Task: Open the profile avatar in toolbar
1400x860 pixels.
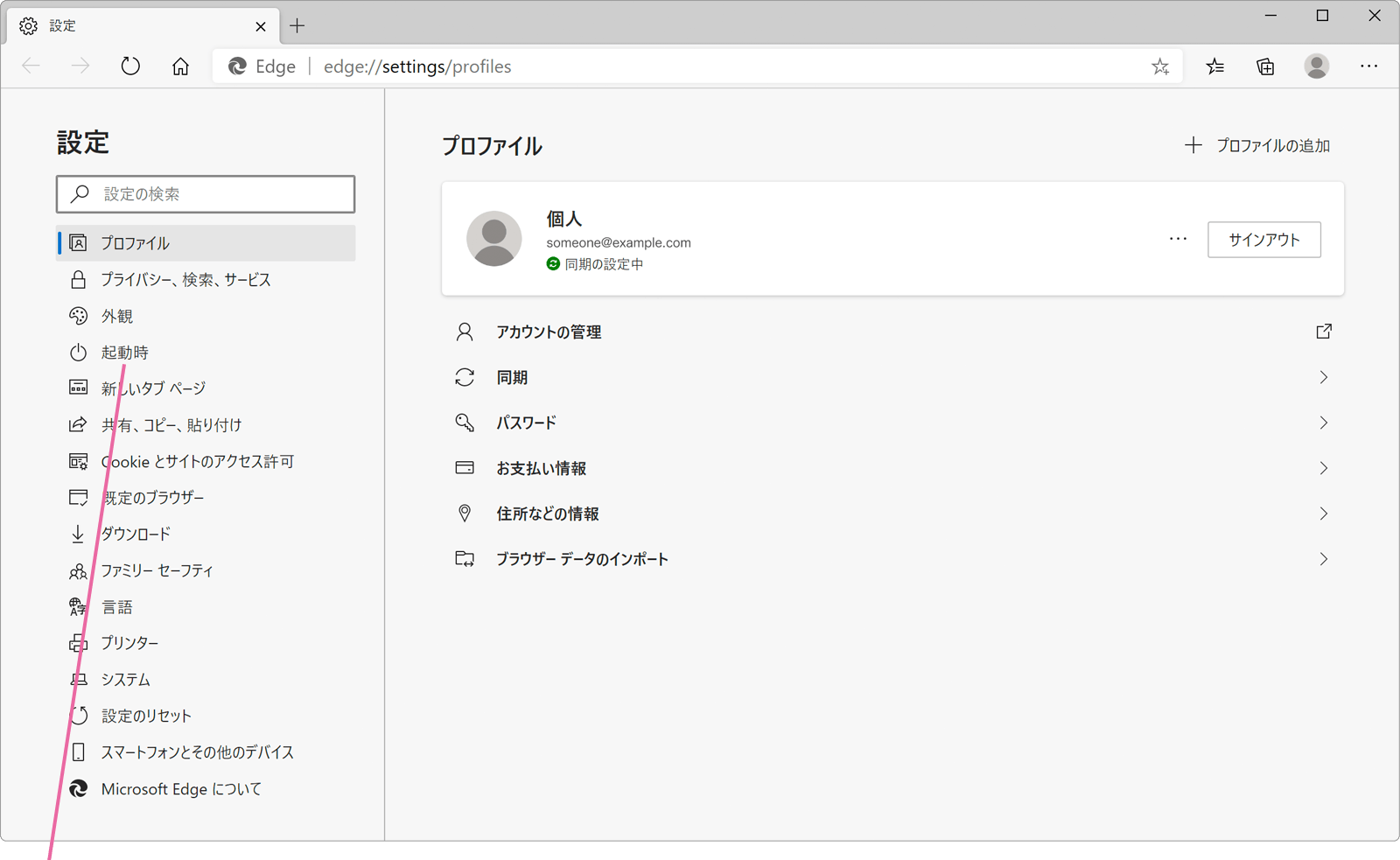Action: coord(1317,66)
